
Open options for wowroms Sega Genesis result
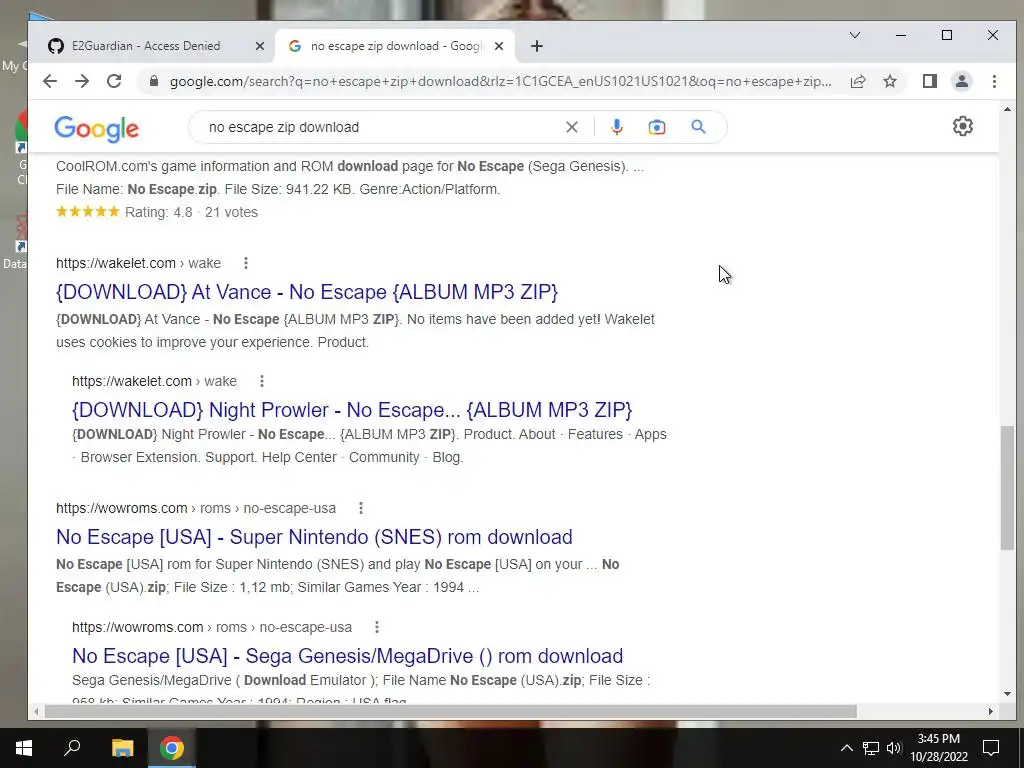pyautogui.click(x=377, y=627)
